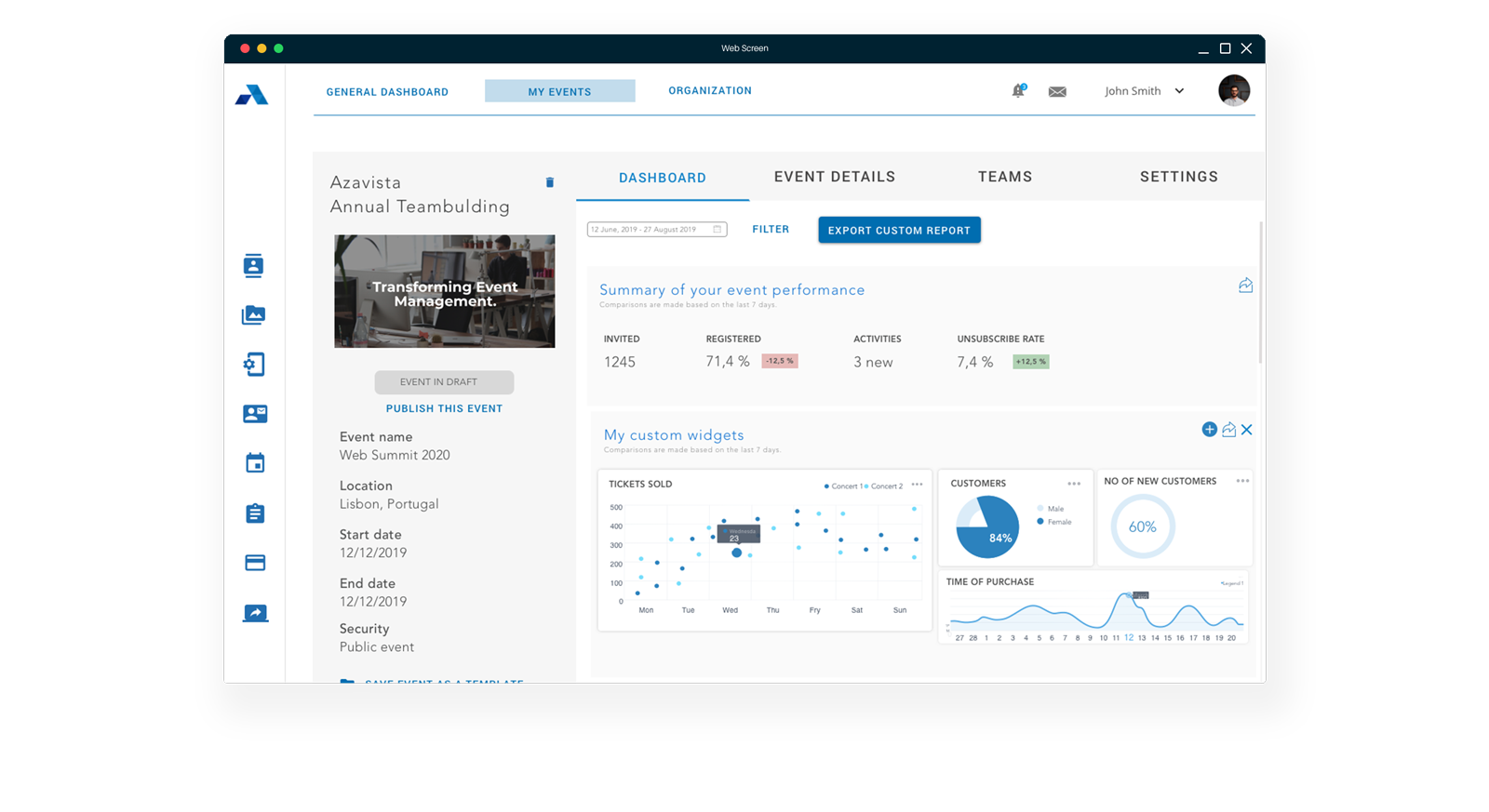Open the screen share sidebar icon
This screenshot has width=1489, height=812.
pos(255,613)
